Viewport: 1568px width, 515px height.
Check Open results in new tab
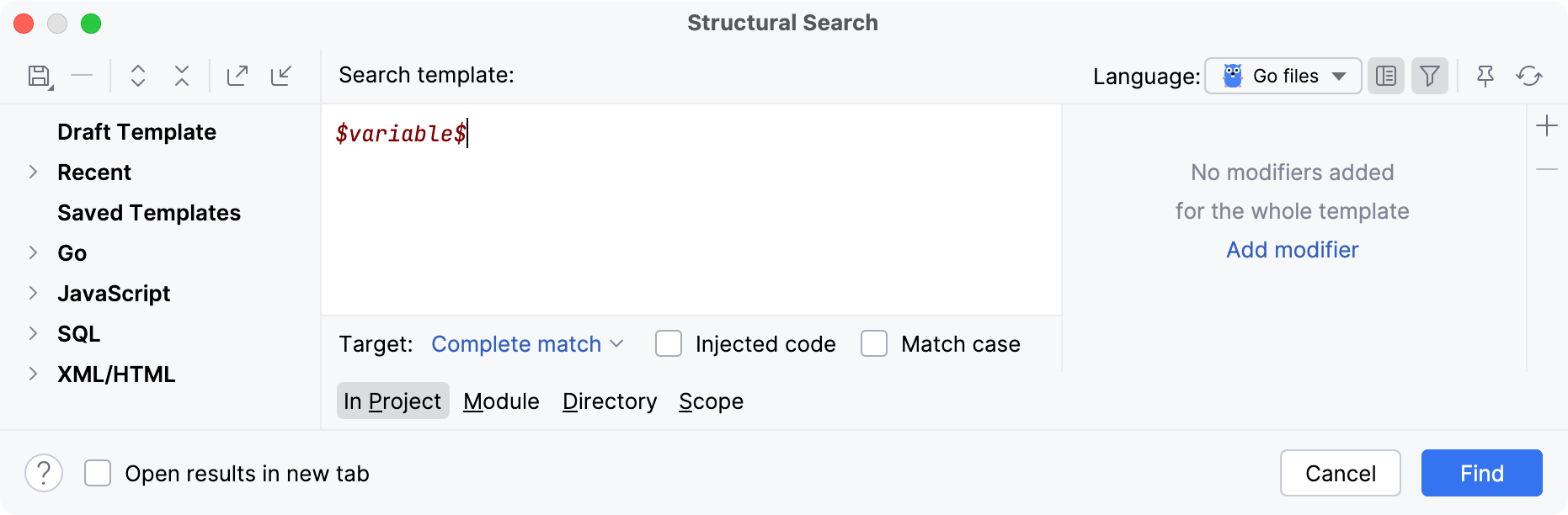pos(98,473)
